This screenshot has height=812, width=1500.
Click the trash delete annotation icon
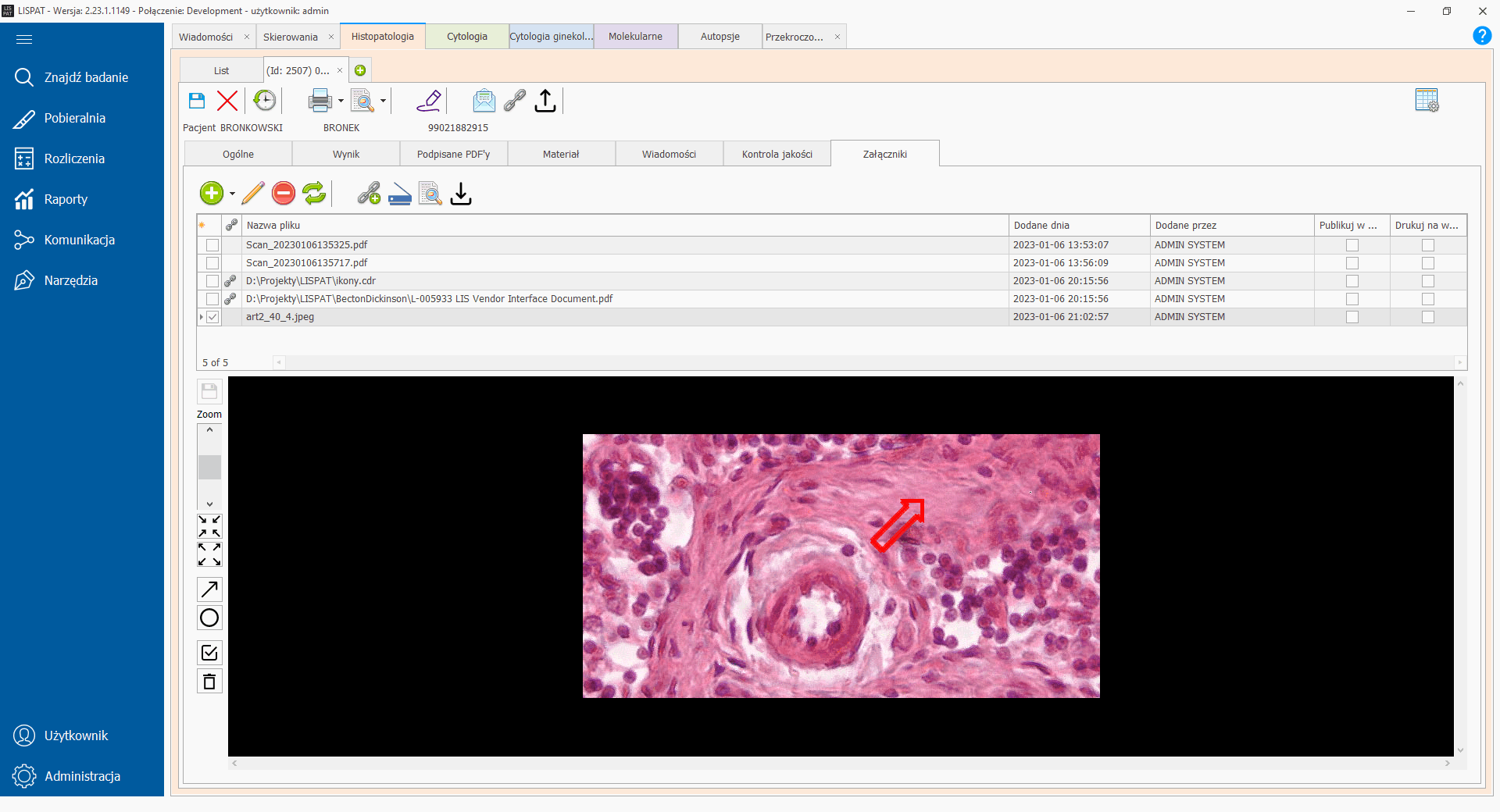click(x=209, y=682)
